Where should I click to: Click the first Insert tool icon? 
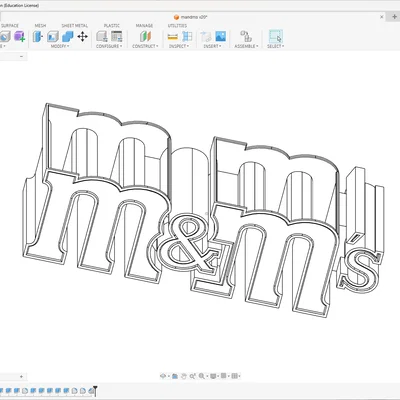pyautogui.click(x=206, y=36)
